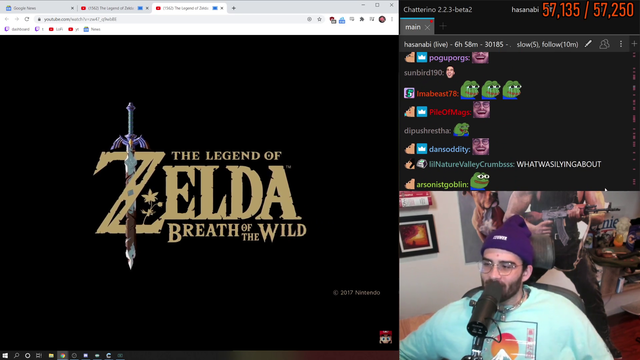Image resolution: width=640 pixels, height=360 pixels.
Task: Open the red extension icon in Chrome toolbar
Action: coord(332,20)
